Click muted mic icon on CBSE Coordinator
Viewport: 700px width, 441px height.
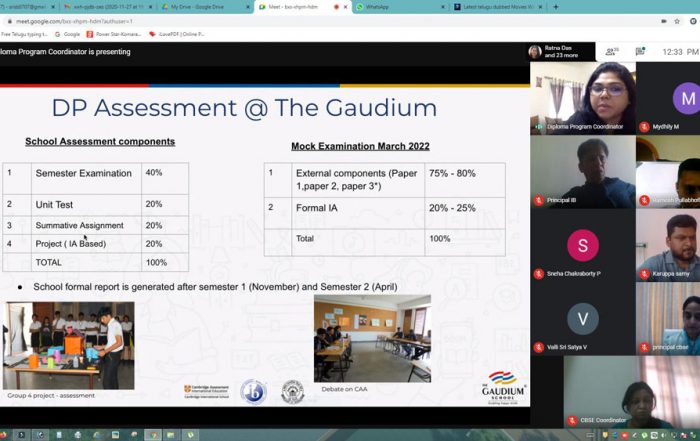click(x=572, y=420)
